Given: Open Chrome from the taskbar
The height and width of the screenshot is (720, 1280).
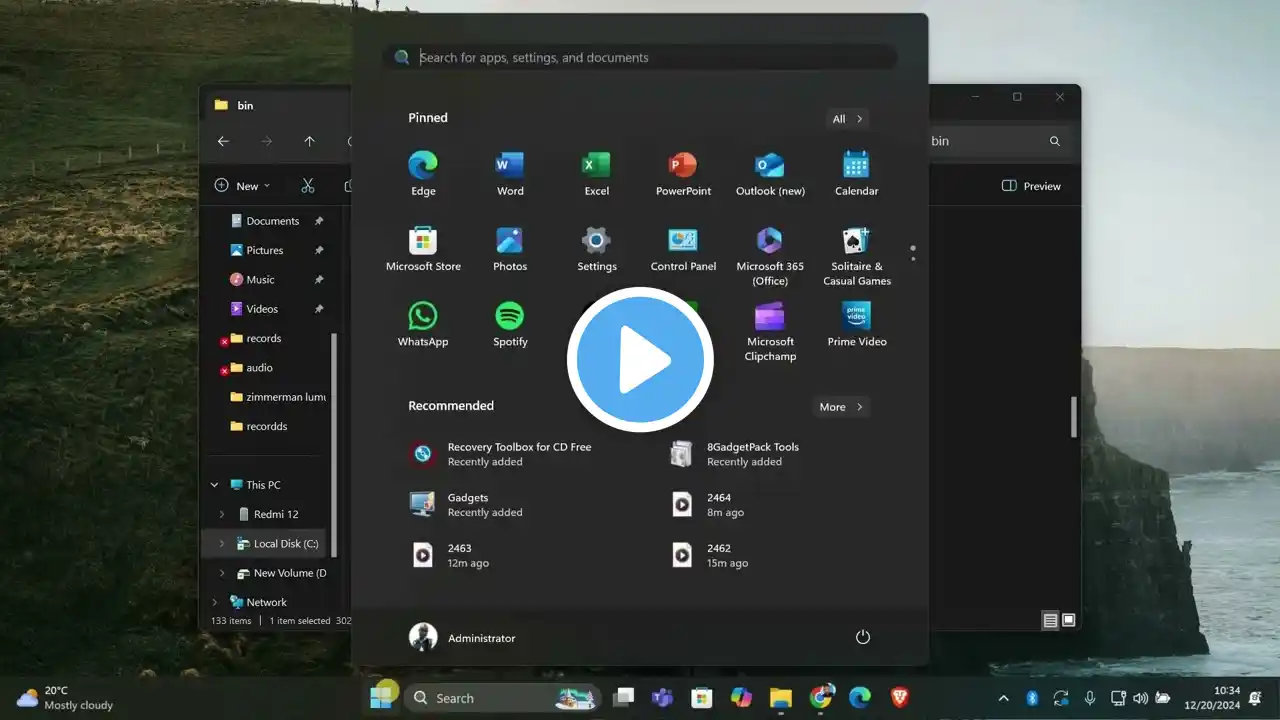Looking at the screenshot, I should pos(821,698).
